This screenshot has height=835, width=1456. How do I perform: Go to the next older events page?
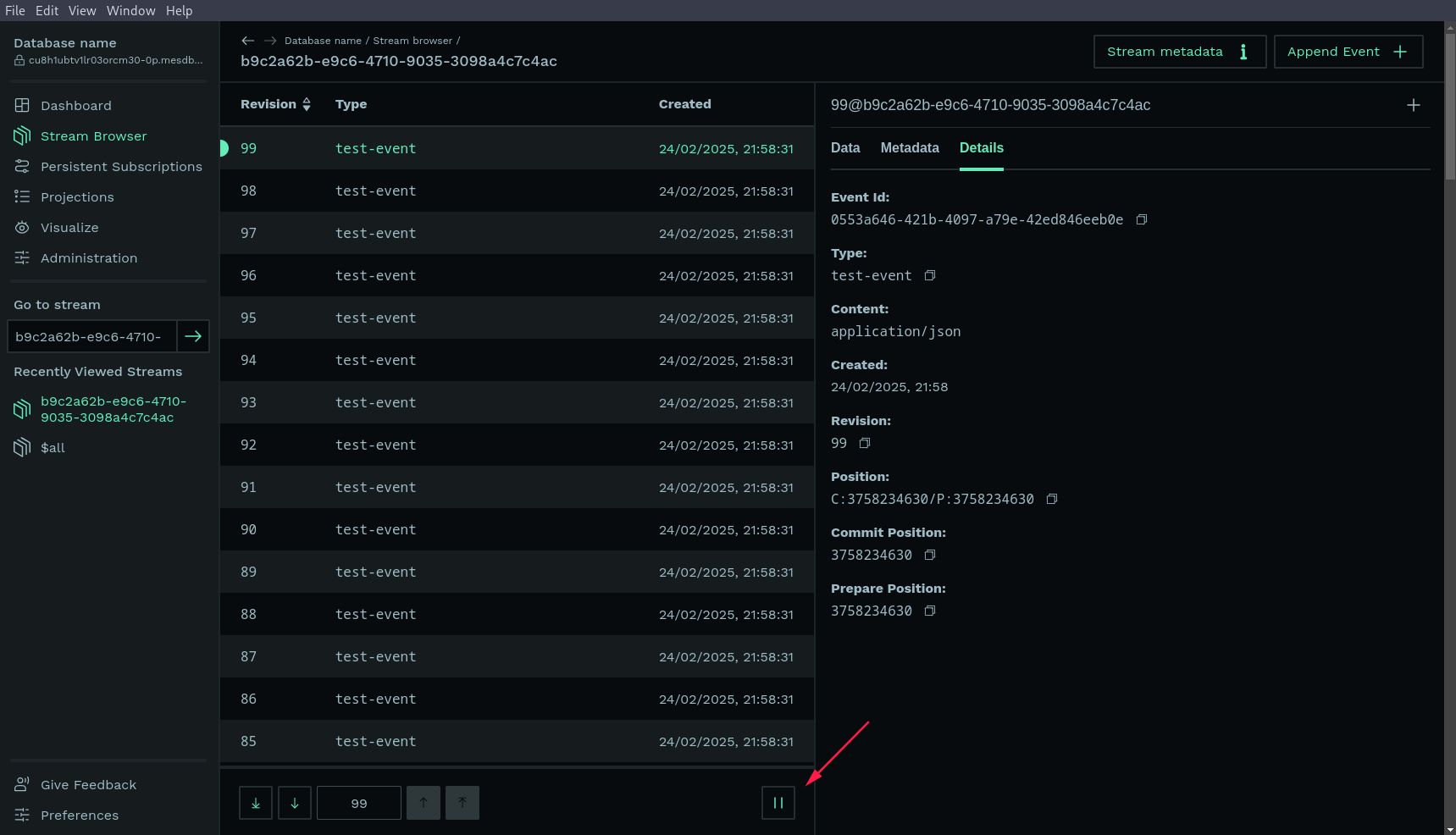295,803
